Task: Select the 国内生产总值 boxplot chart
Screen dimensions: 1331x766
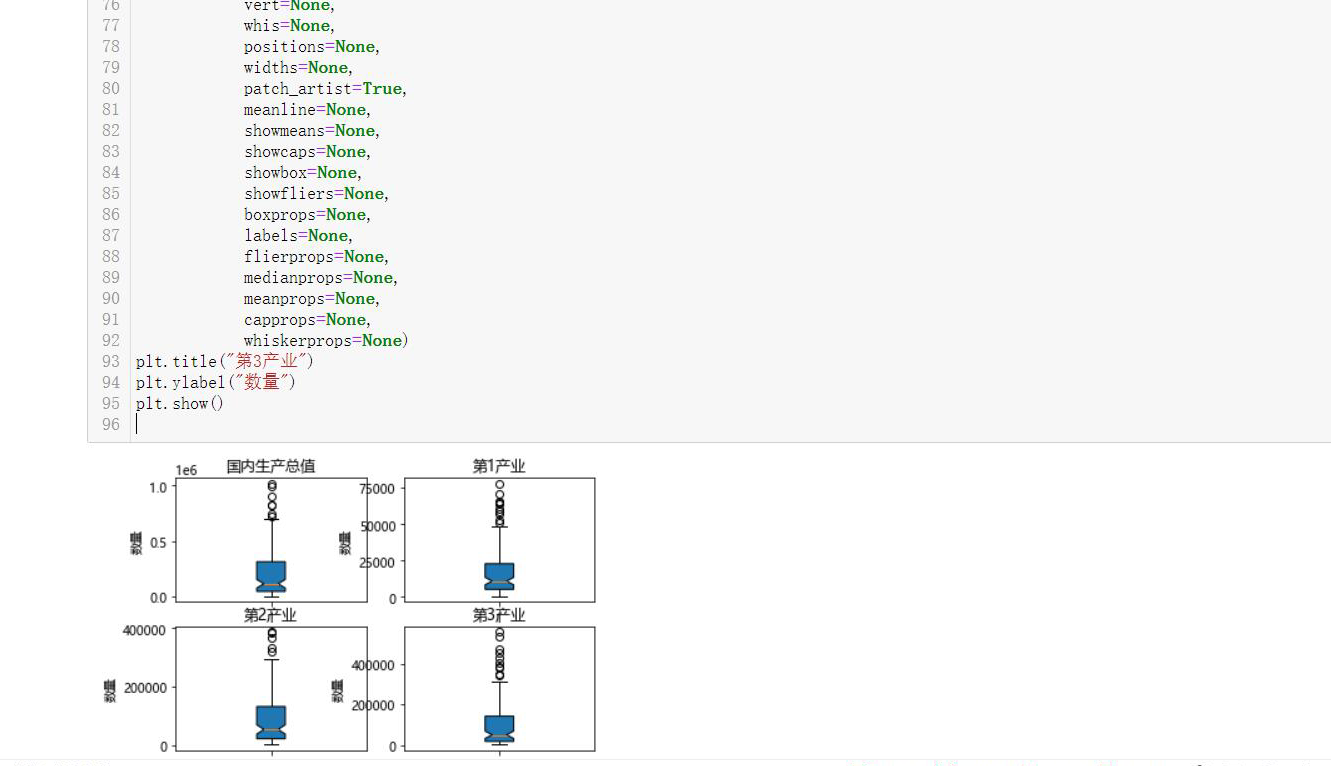Action: pyautogui.click(x=271, y=540)
